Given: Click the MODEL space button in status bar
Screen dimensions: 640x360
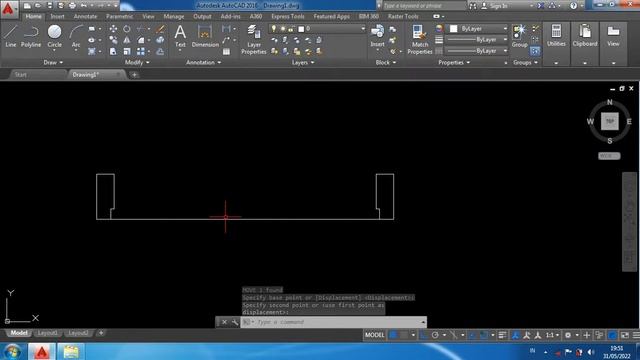Looking at the screenshot, I should 374,335.
